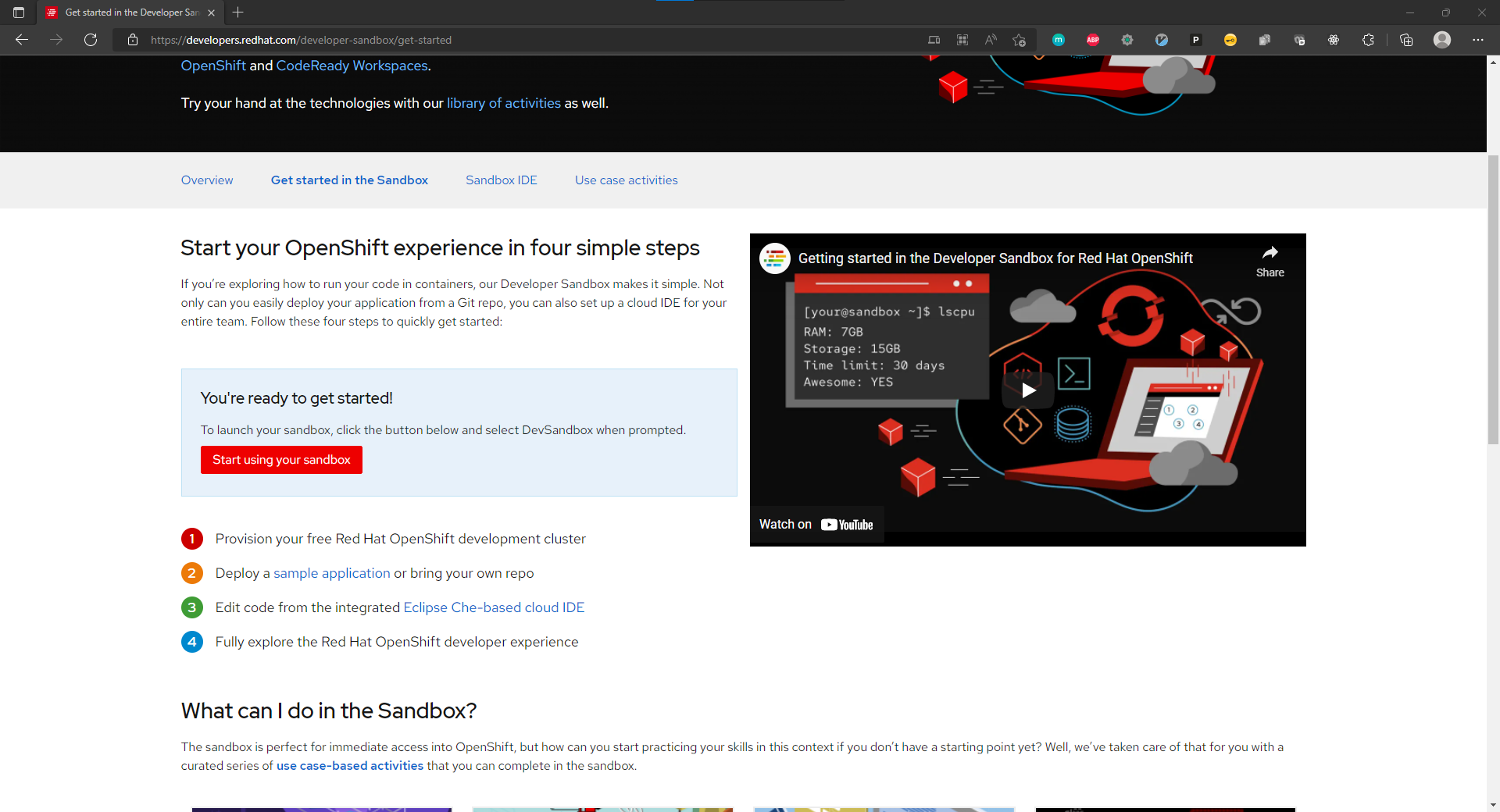1500x812 pixels.
Task: Play the Getting started video
Action: coord(1028,390)
